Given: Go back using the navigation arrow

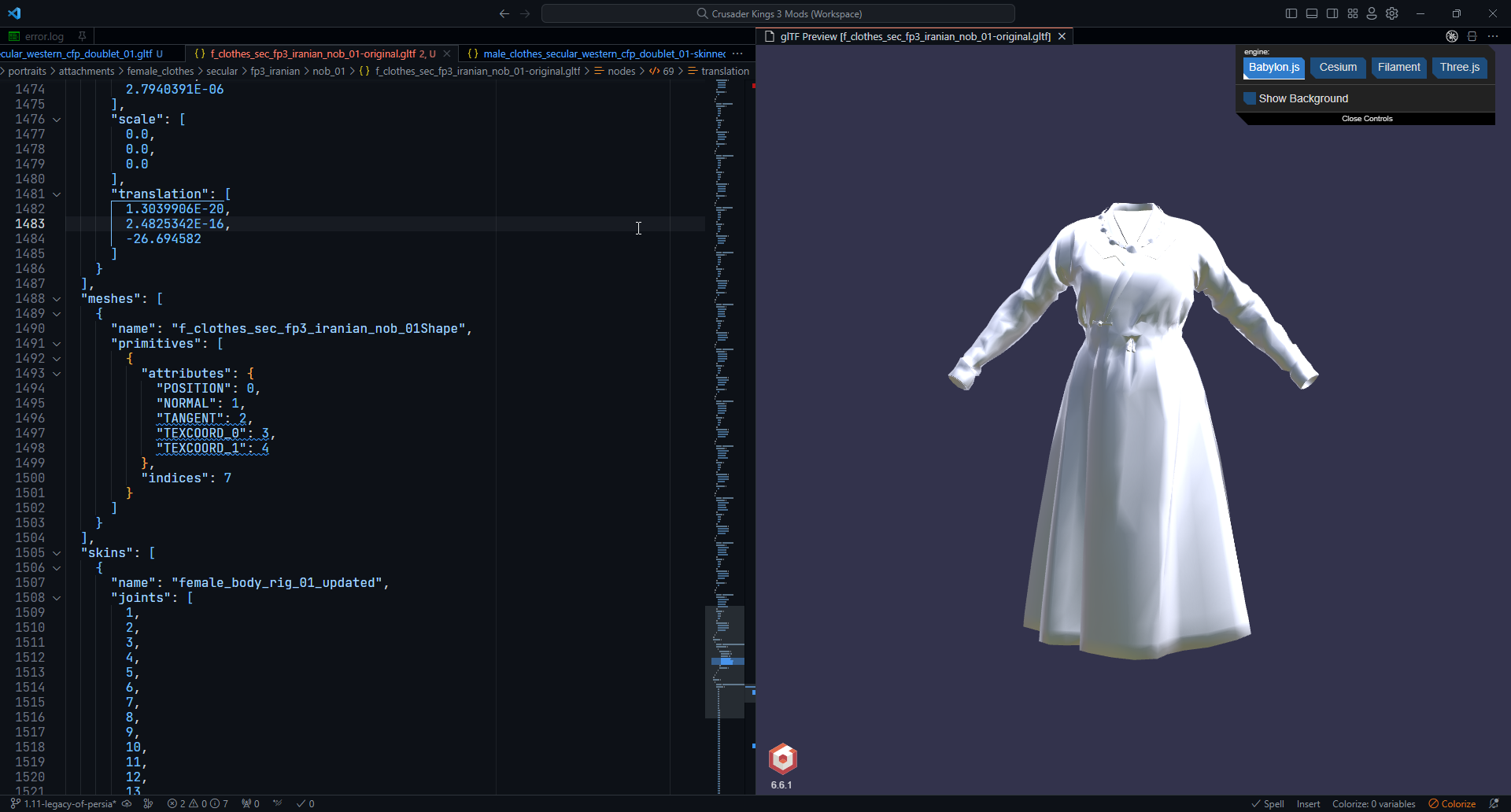Looking at the screenshot, I should coord(504,13).
